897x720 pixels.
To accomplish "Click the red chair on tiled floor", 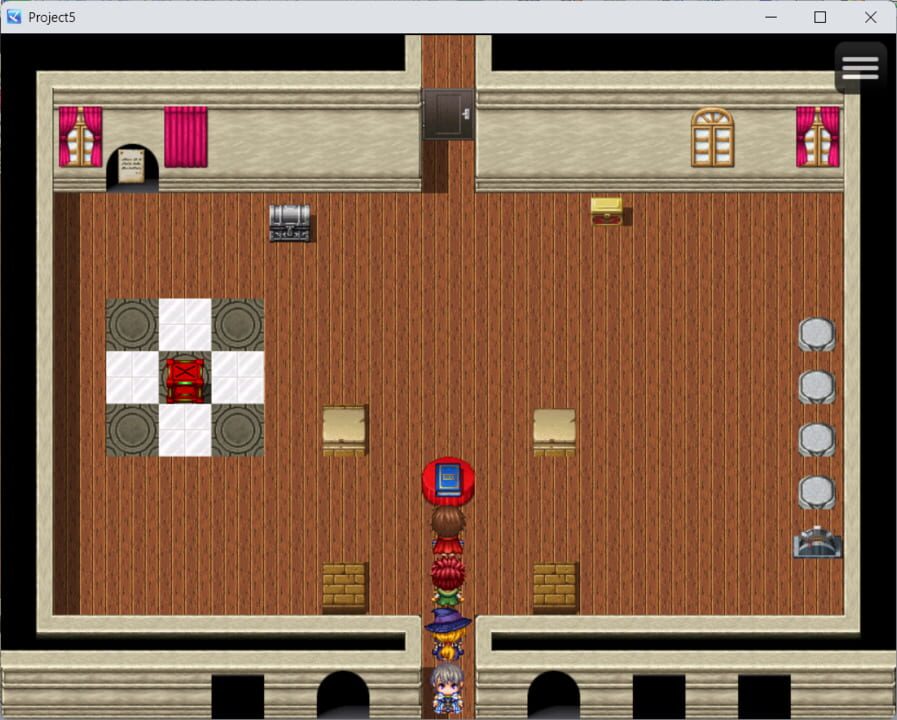I will click(x=186, y=378).
